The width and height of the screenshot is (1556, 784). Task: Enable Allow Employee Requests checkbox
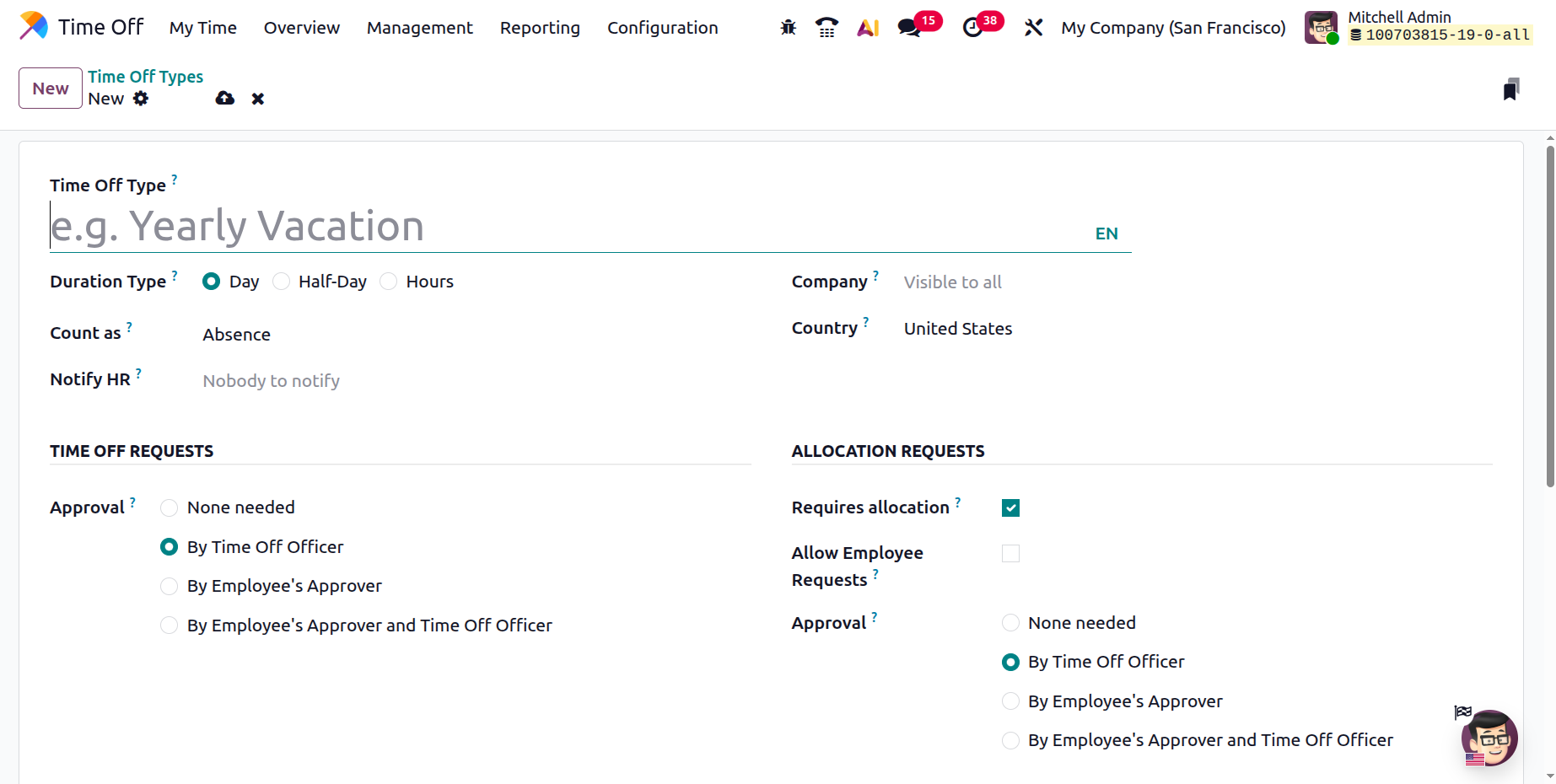pyautogui.click(x=1010, y=553)
